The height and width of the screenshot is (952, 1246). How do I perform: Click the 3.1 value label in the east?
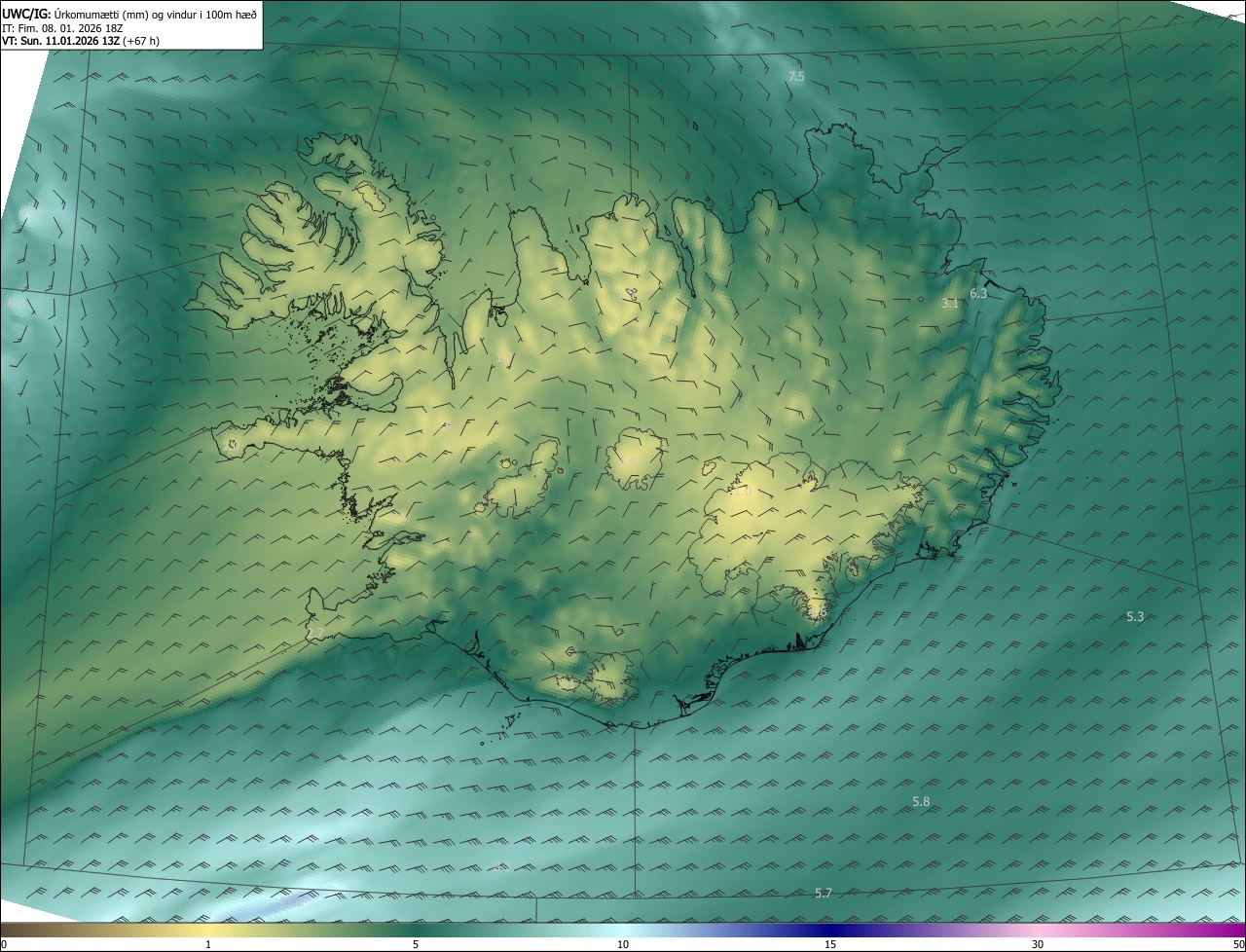tap(950, 304)
